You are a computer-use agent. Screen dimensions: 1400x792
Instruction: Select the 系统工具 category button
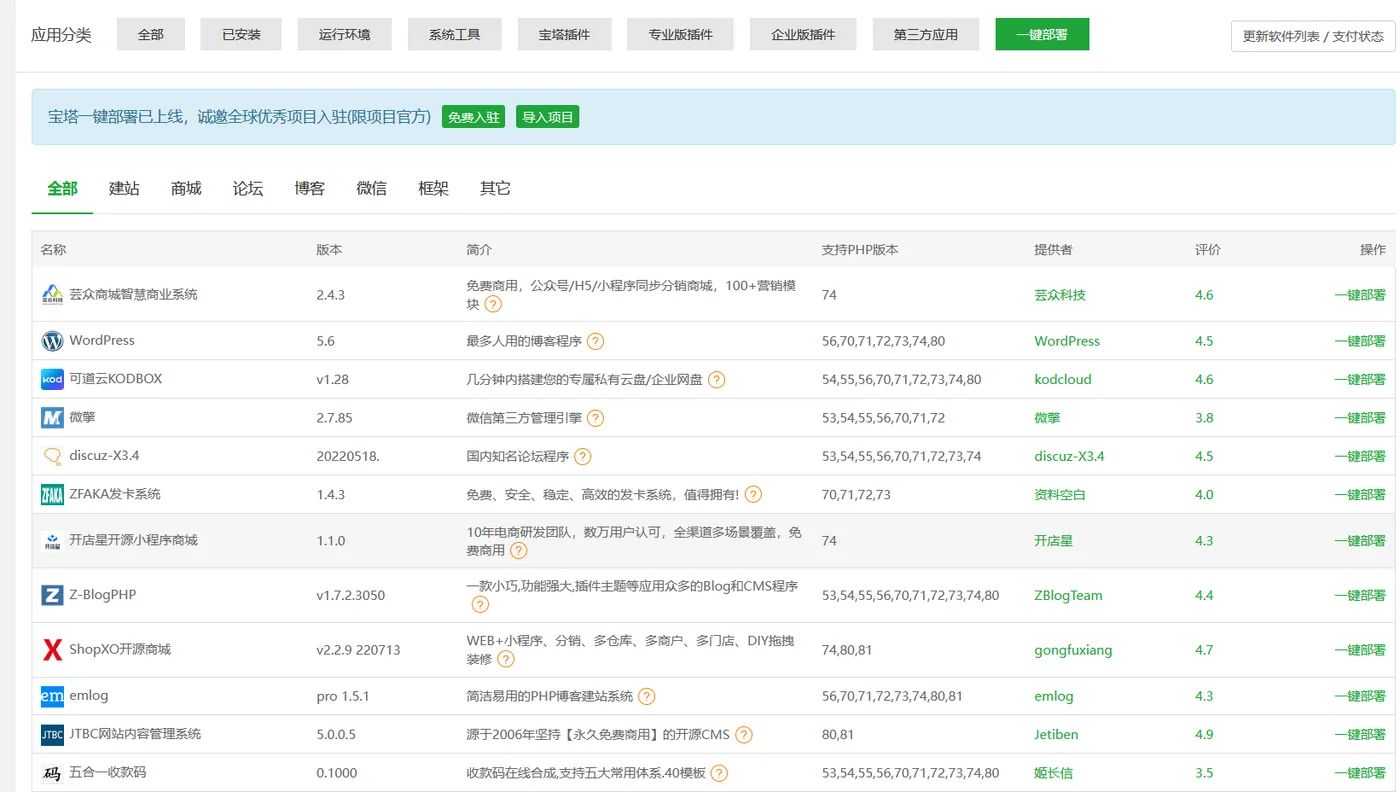[x=455, y=34]
